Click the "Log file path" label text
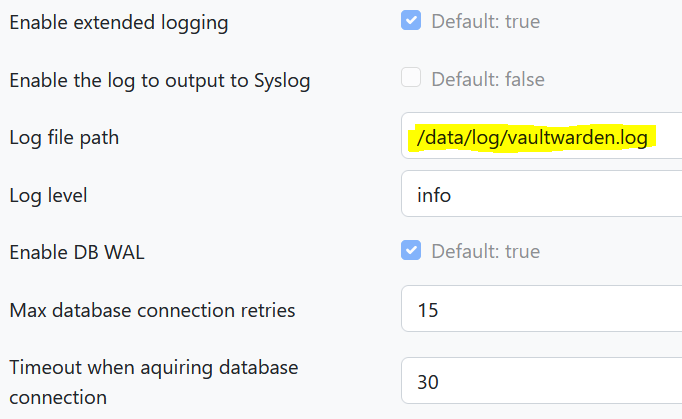Viewport: 682px width, 419px height. point(64,138)
